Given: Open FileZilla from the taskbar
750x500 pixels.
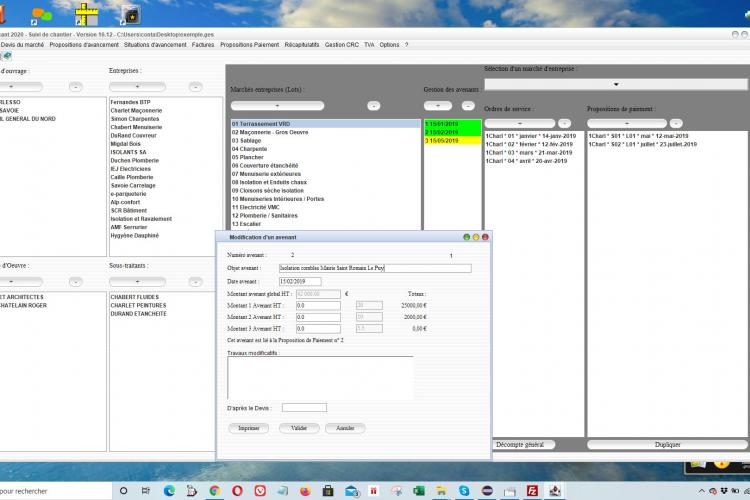Looking at the screenshot, I should coord(532,490).
